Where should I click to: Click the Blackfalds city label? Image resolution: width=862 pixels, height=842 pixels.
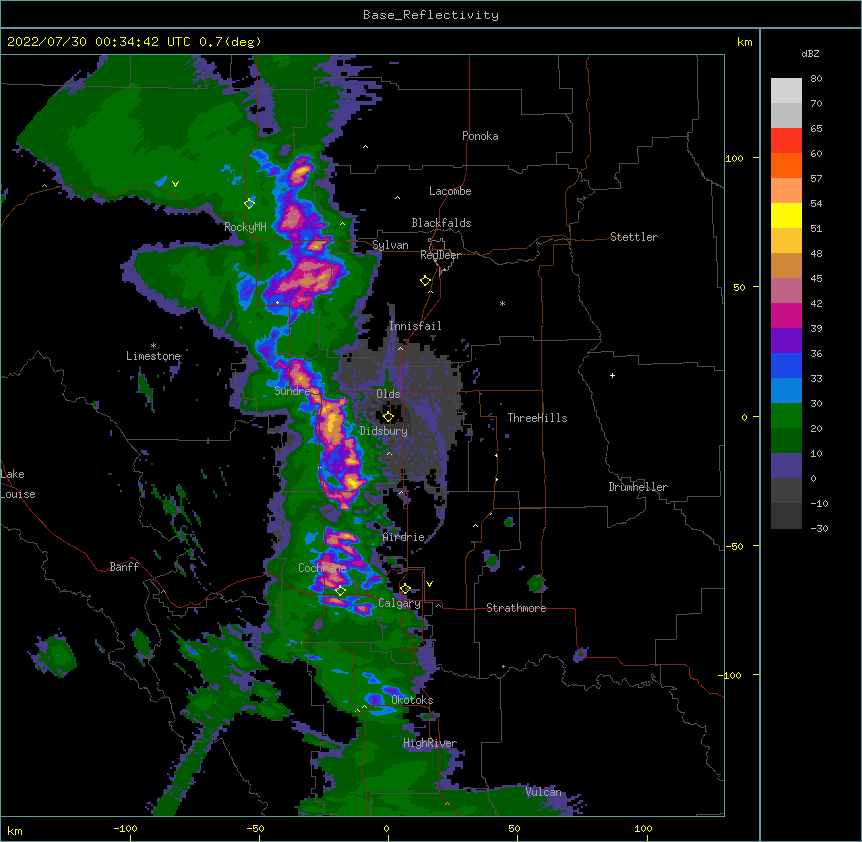[x=441, y=223]
